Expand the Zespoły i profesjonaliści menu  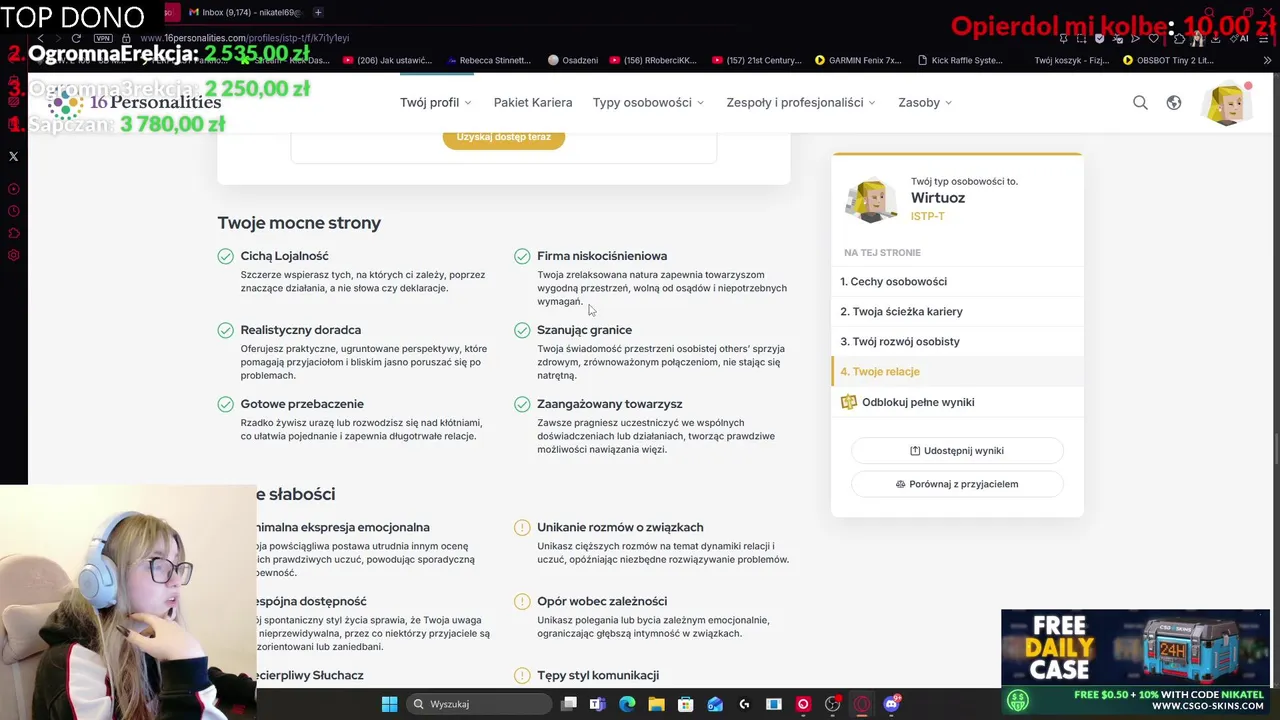[801, 102]
